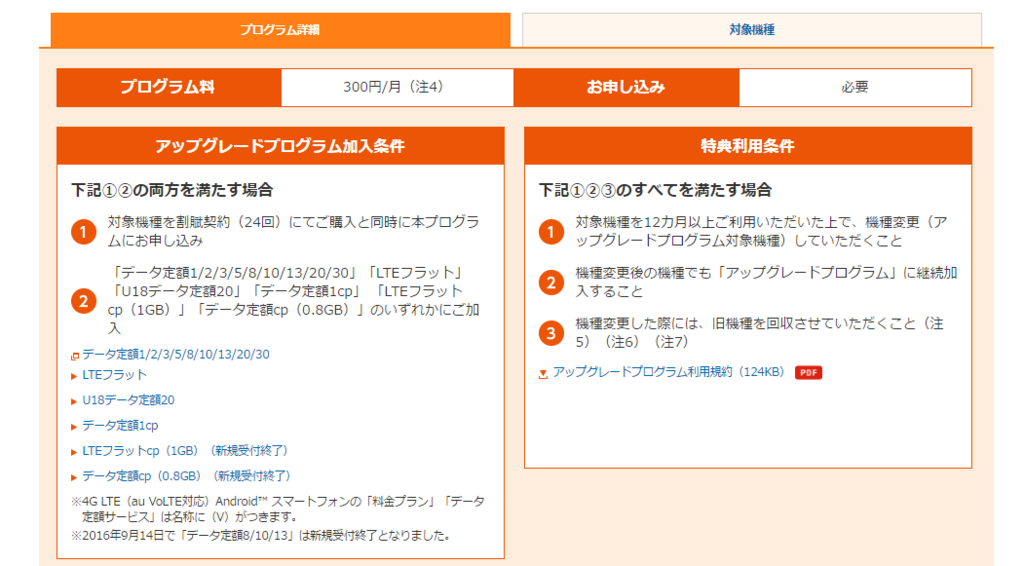Viewport: 1024px width, 566px height.
Task: Open the LTEフラットcp（1GB） link
Action: coord(185,451)
